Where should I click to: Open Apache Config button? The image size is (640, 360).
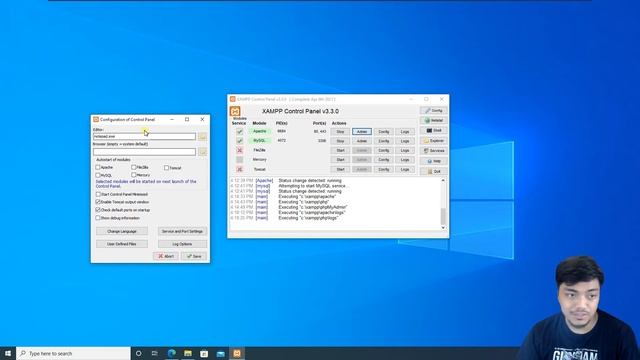coord(383,132)
